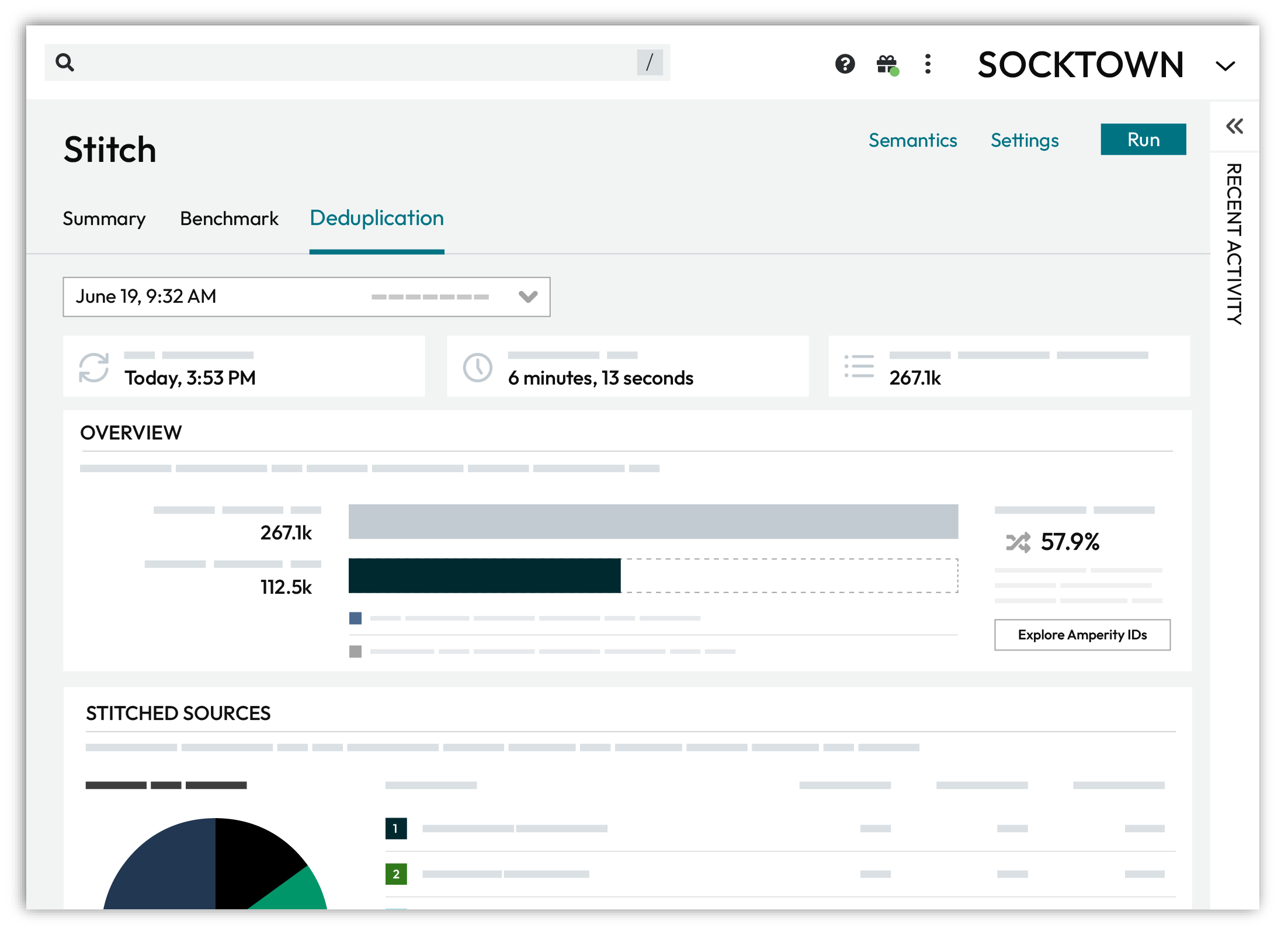Expand the June 19, 9:32 AM run selector
The width and height of the screenshot is (1288, 935).
146,297
